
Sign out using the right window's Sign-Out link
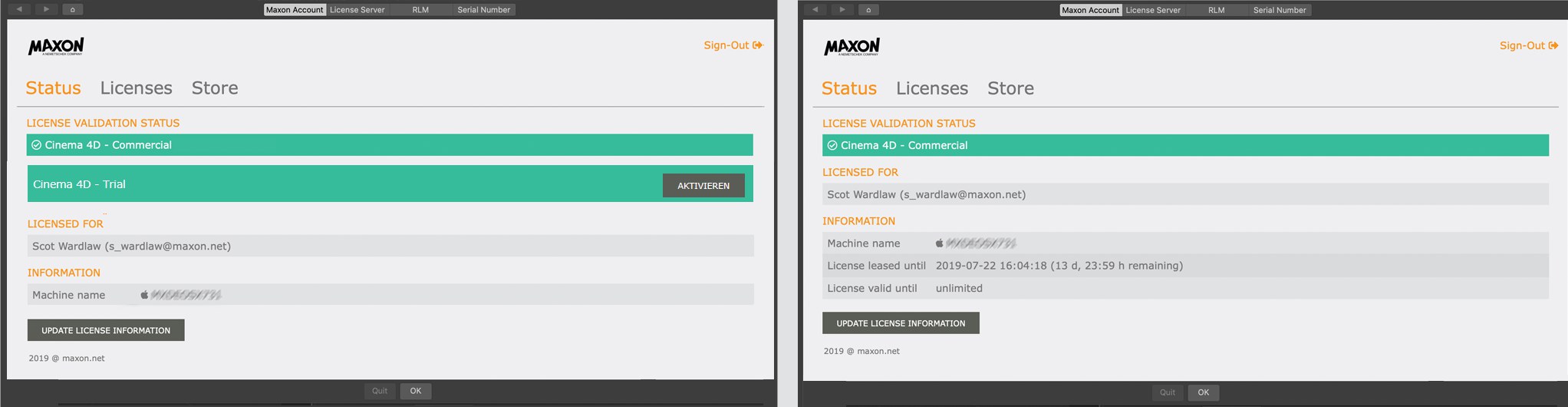point(1528,45)
